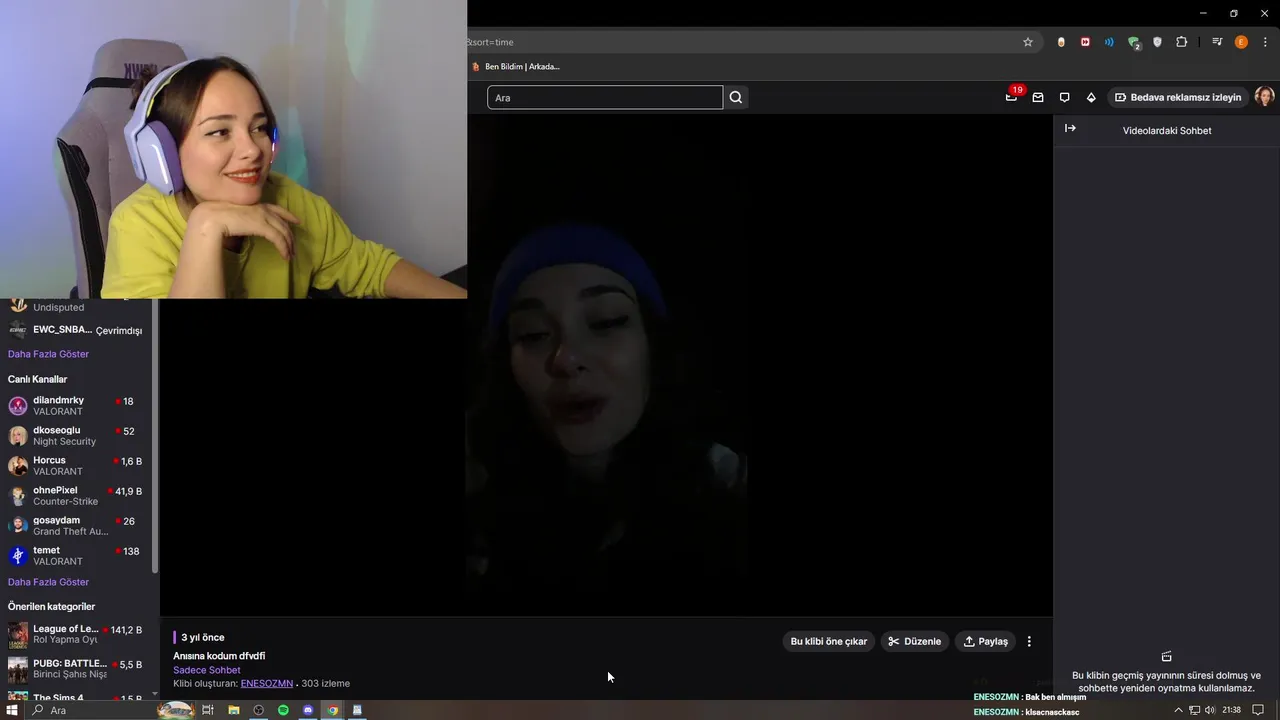
Task: Click the Paylaş share button
Action: [985, 641]
